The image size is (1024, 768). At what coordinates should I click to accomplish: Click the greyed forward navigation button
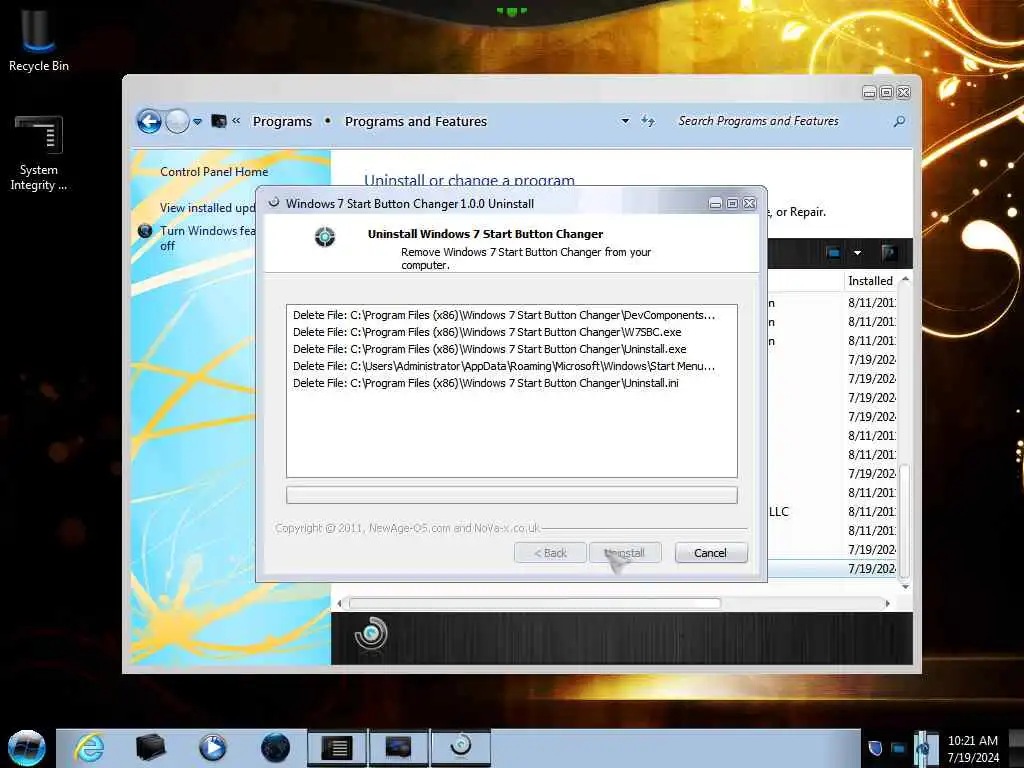177,121
